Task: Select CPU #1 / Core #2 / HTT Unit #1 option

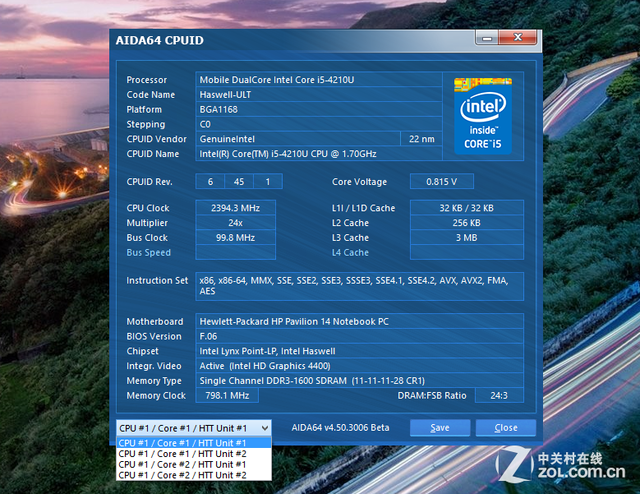Action: (x=193, y=464)
